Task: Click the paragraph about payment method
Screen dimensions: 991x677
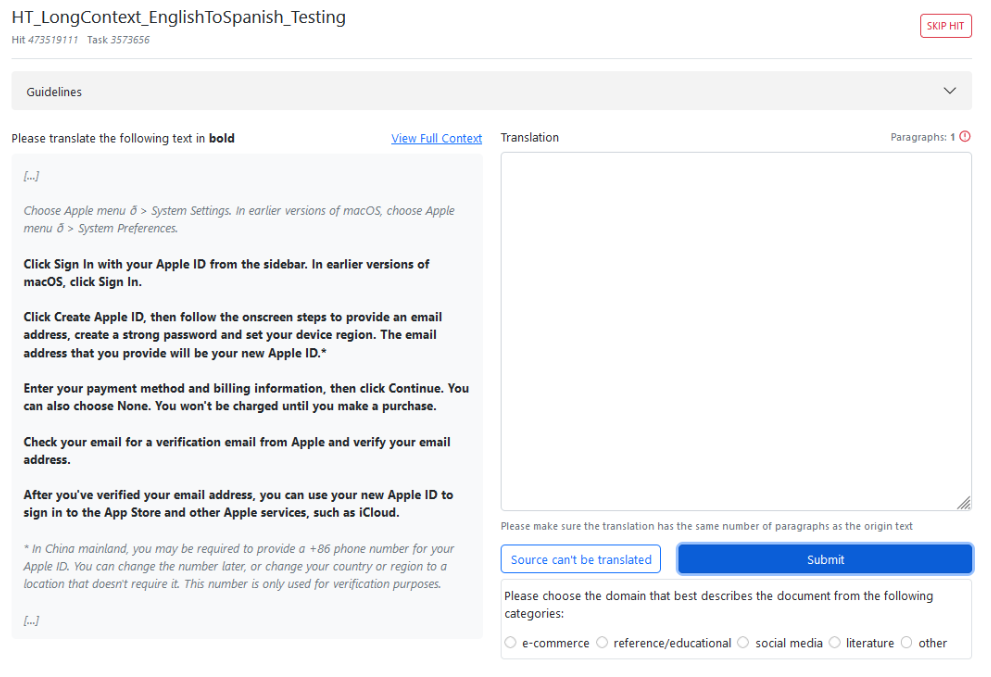Action: (246, 396)
